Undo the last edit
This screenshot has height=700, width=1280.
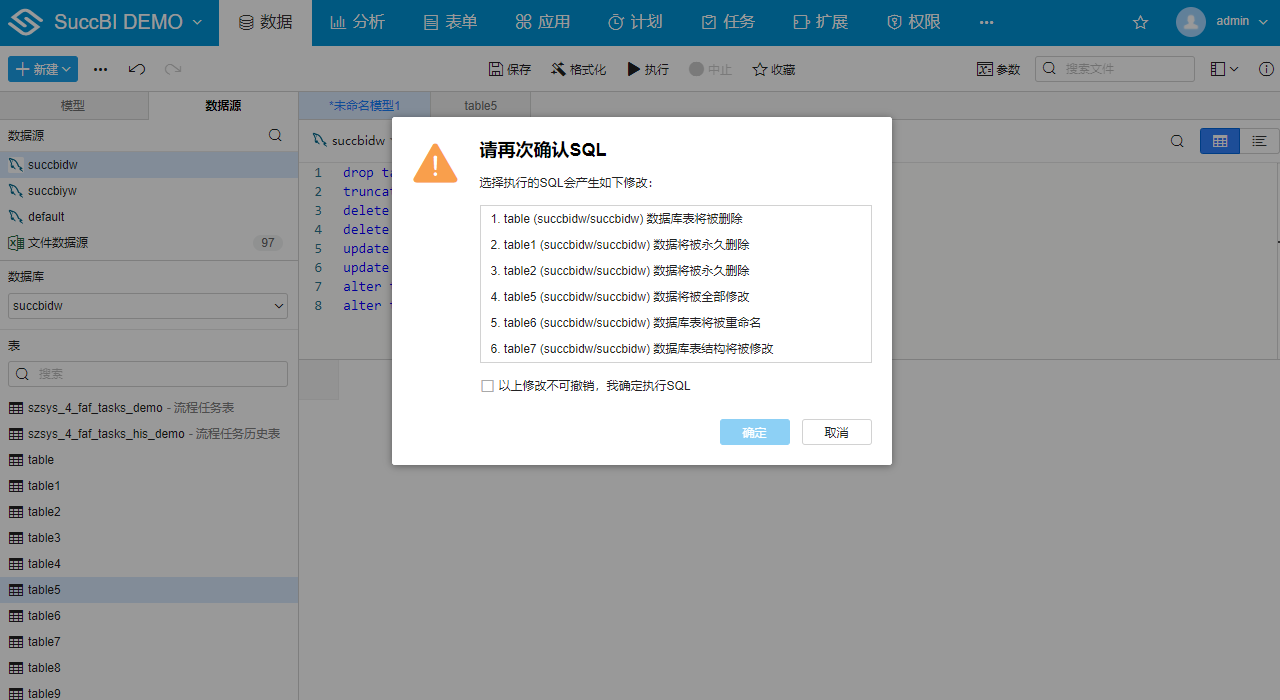[137, 69]
